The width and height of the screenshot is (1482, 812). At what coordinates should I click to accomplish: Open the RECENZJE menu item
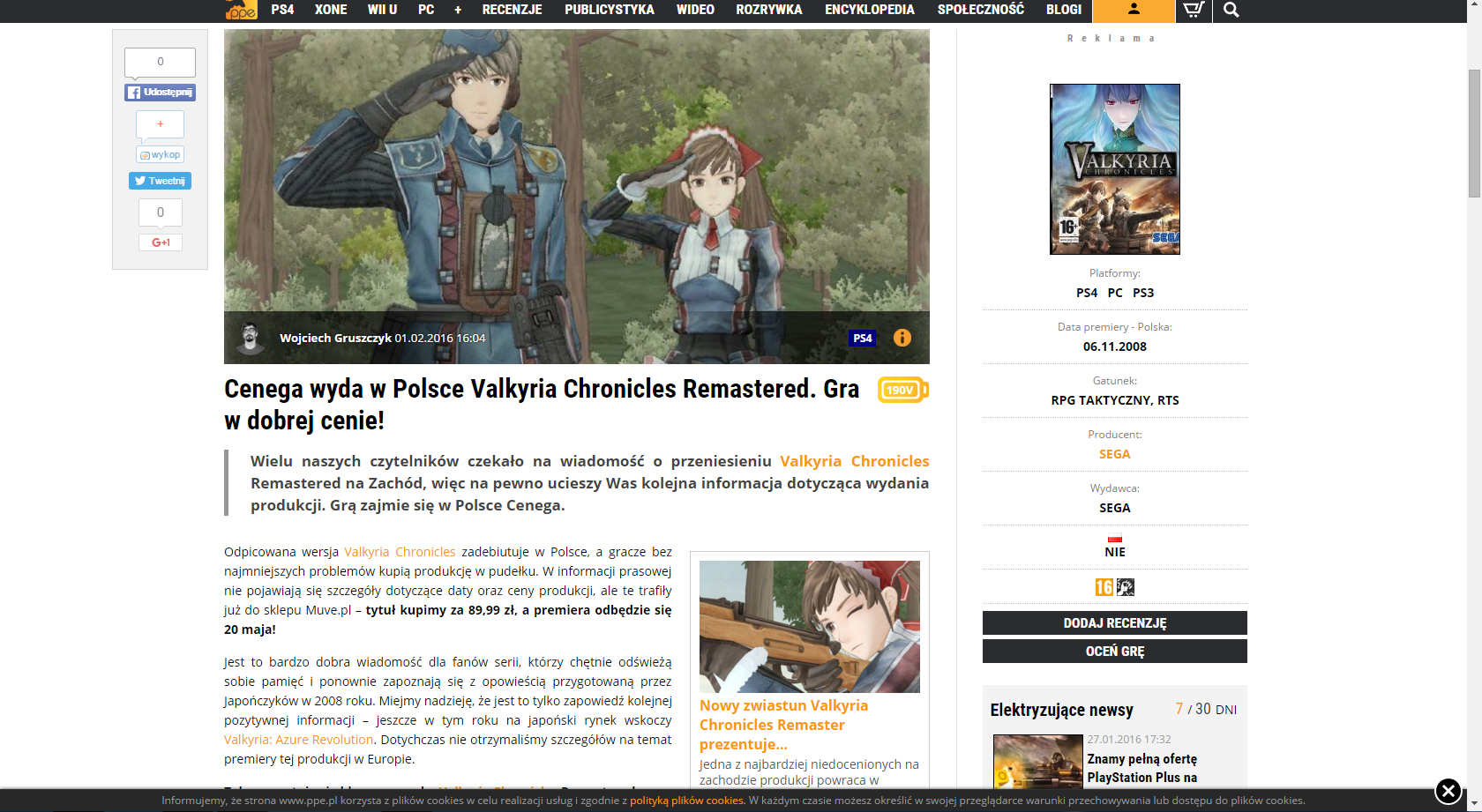pyautogui.click(x=512, y=10)
